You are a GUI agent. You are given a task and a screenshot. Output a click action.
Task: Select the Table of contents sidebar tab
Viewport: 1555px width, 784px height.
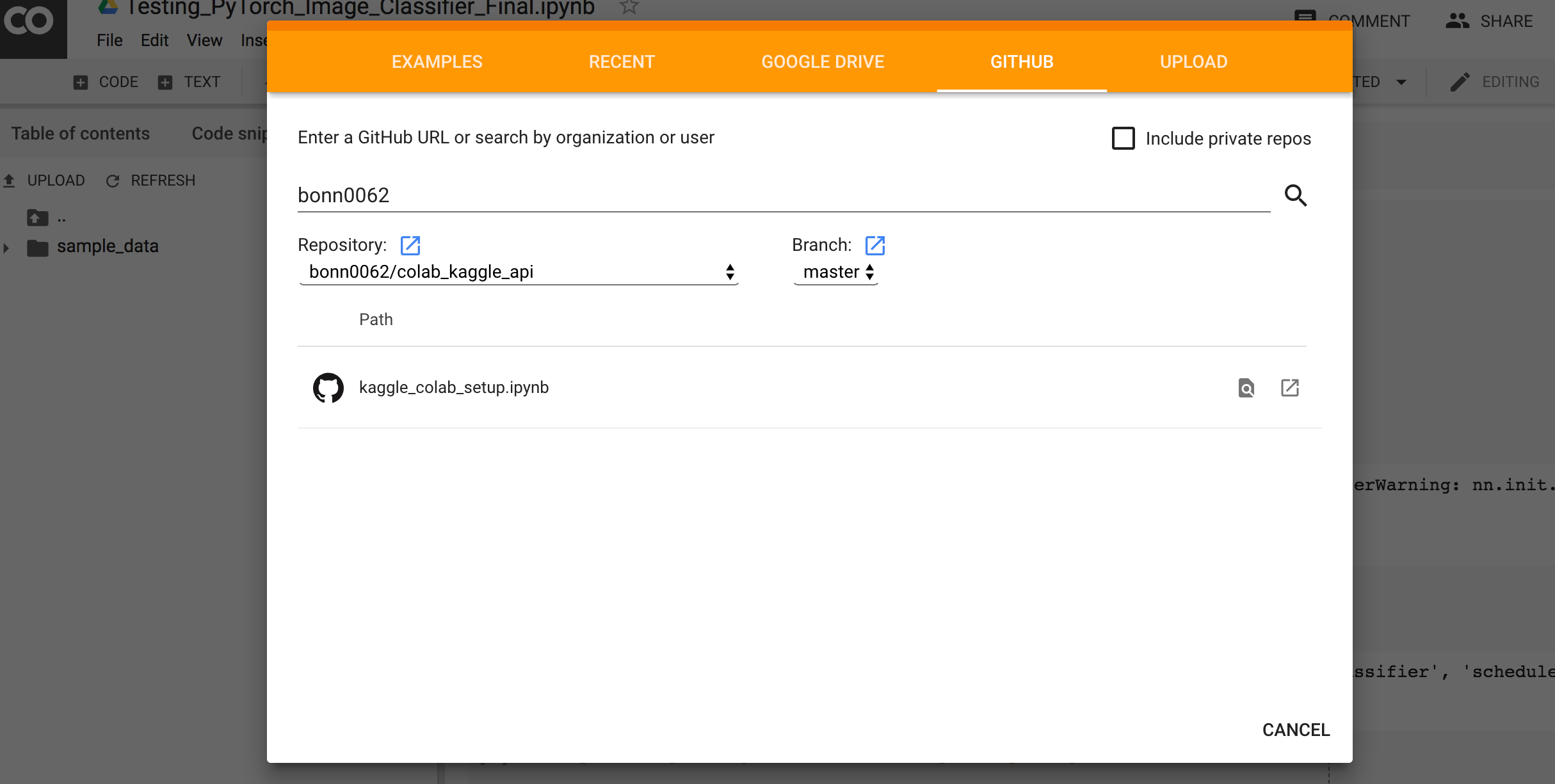click(81, 134)
